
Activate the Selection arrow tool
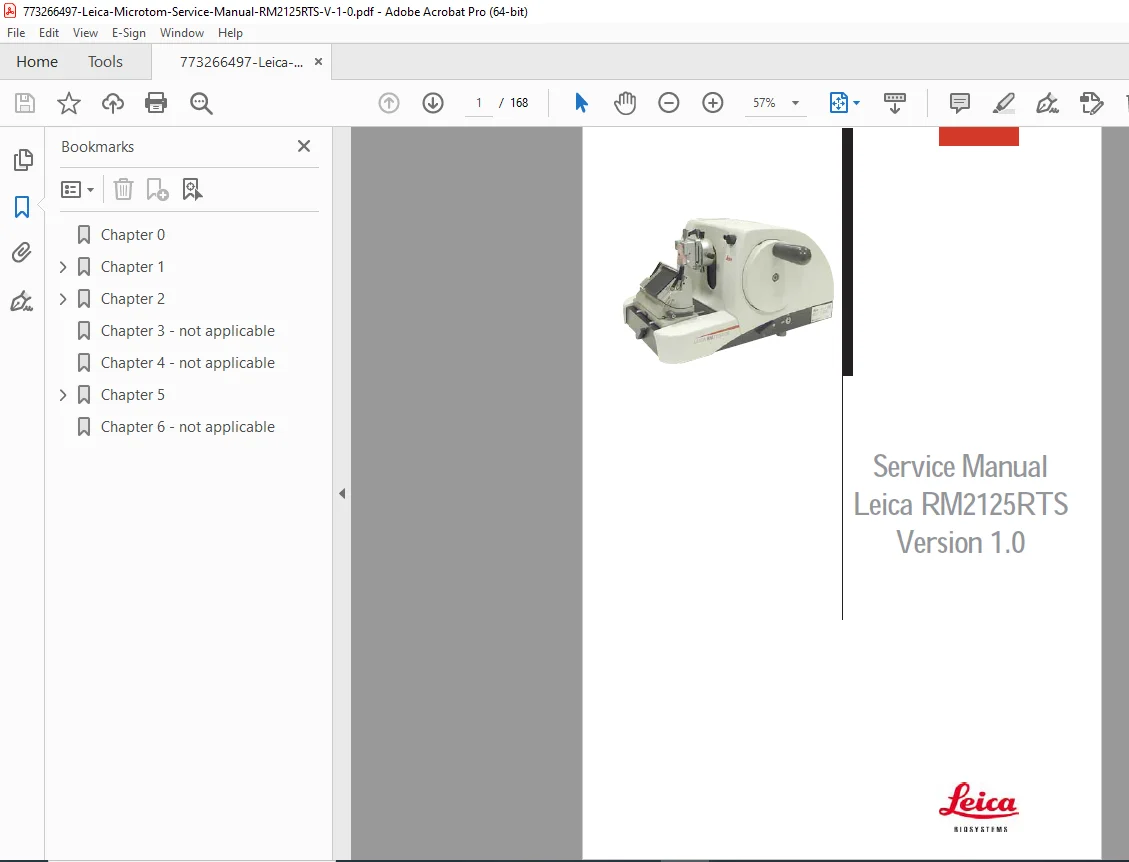coord(581,103)
